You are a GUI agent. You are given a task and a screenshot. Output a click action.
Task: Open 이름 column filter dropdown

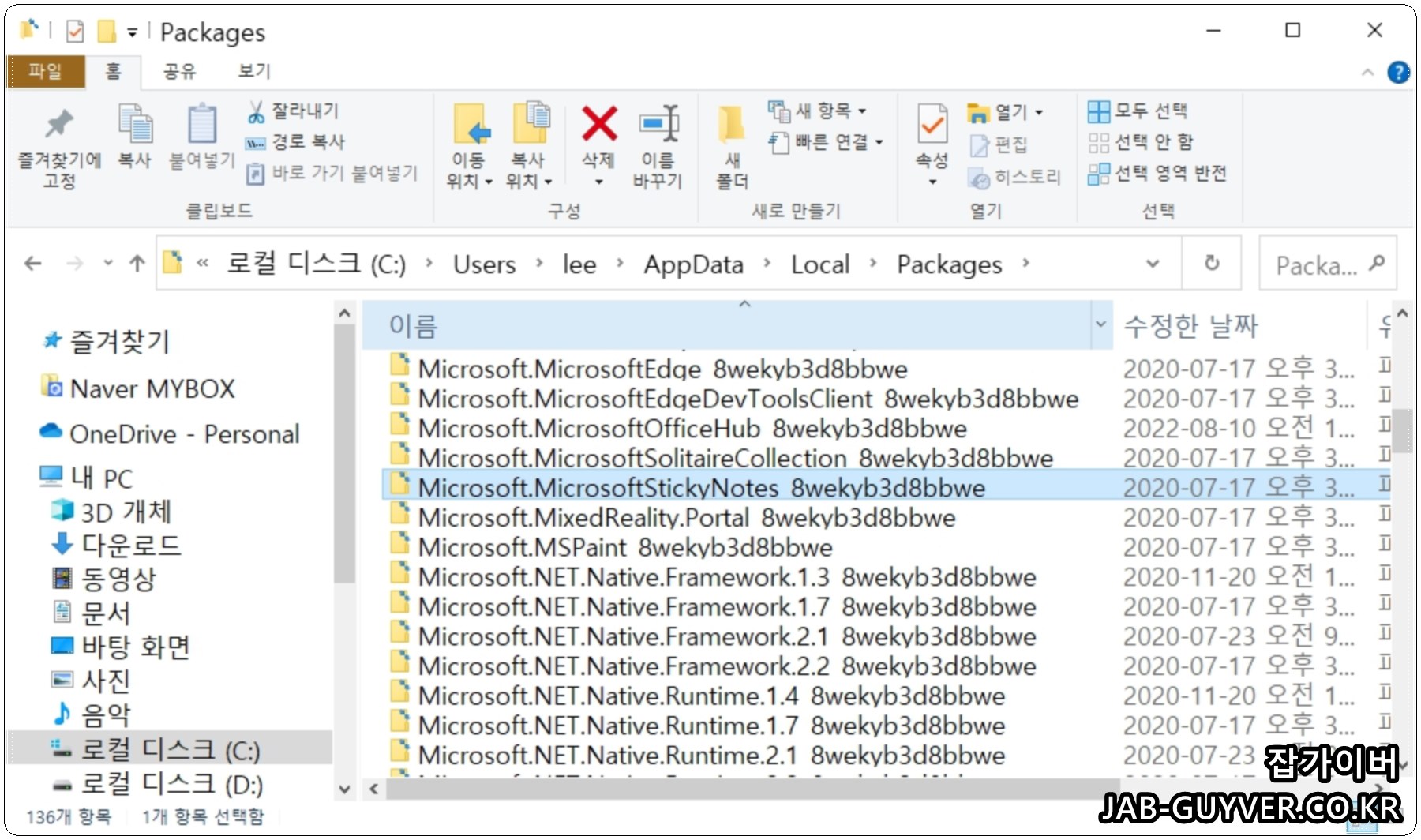pos(1100,324)
